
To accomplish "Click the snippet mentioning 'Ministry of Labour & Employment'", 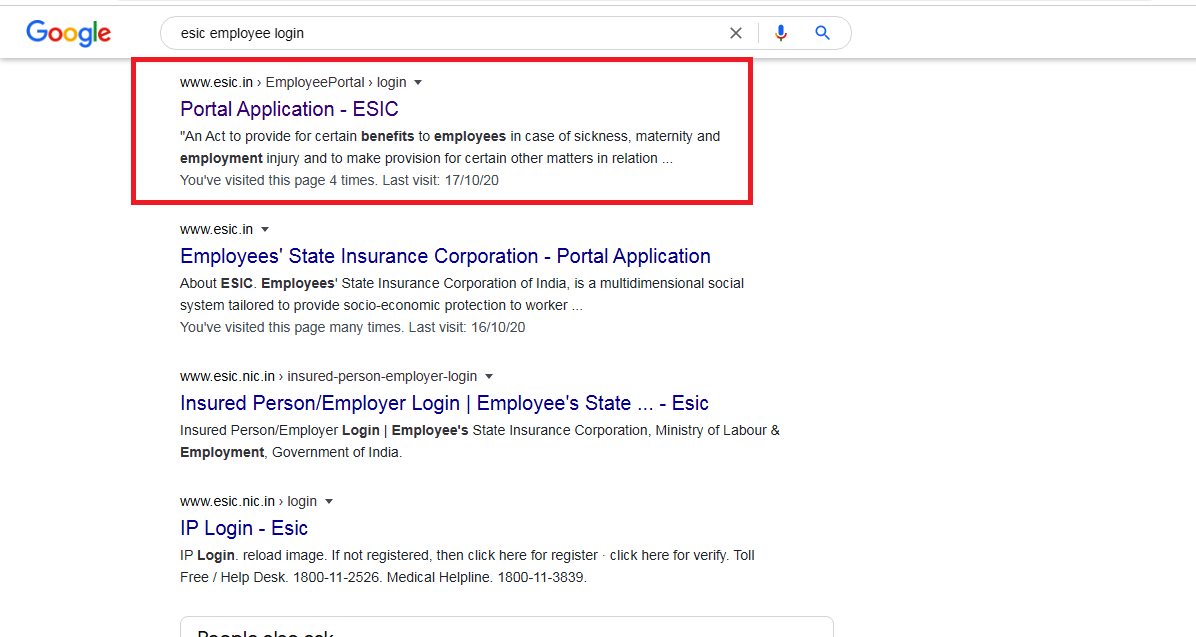I will (480, 441).
